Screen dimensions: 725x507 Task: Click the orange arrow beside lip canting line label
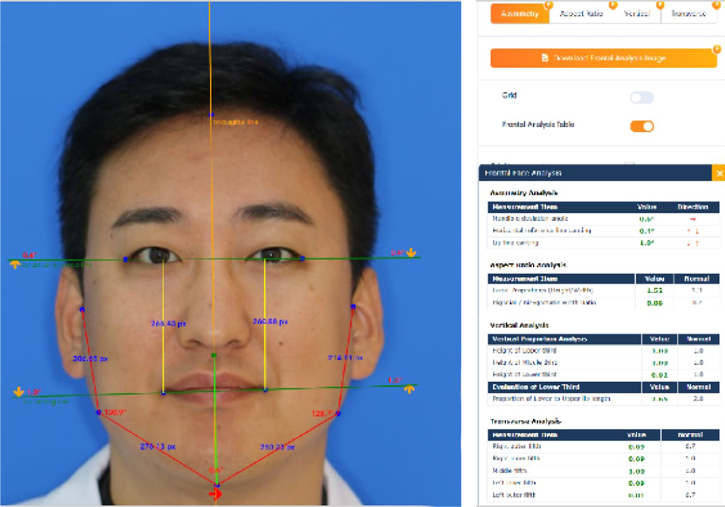18,391
